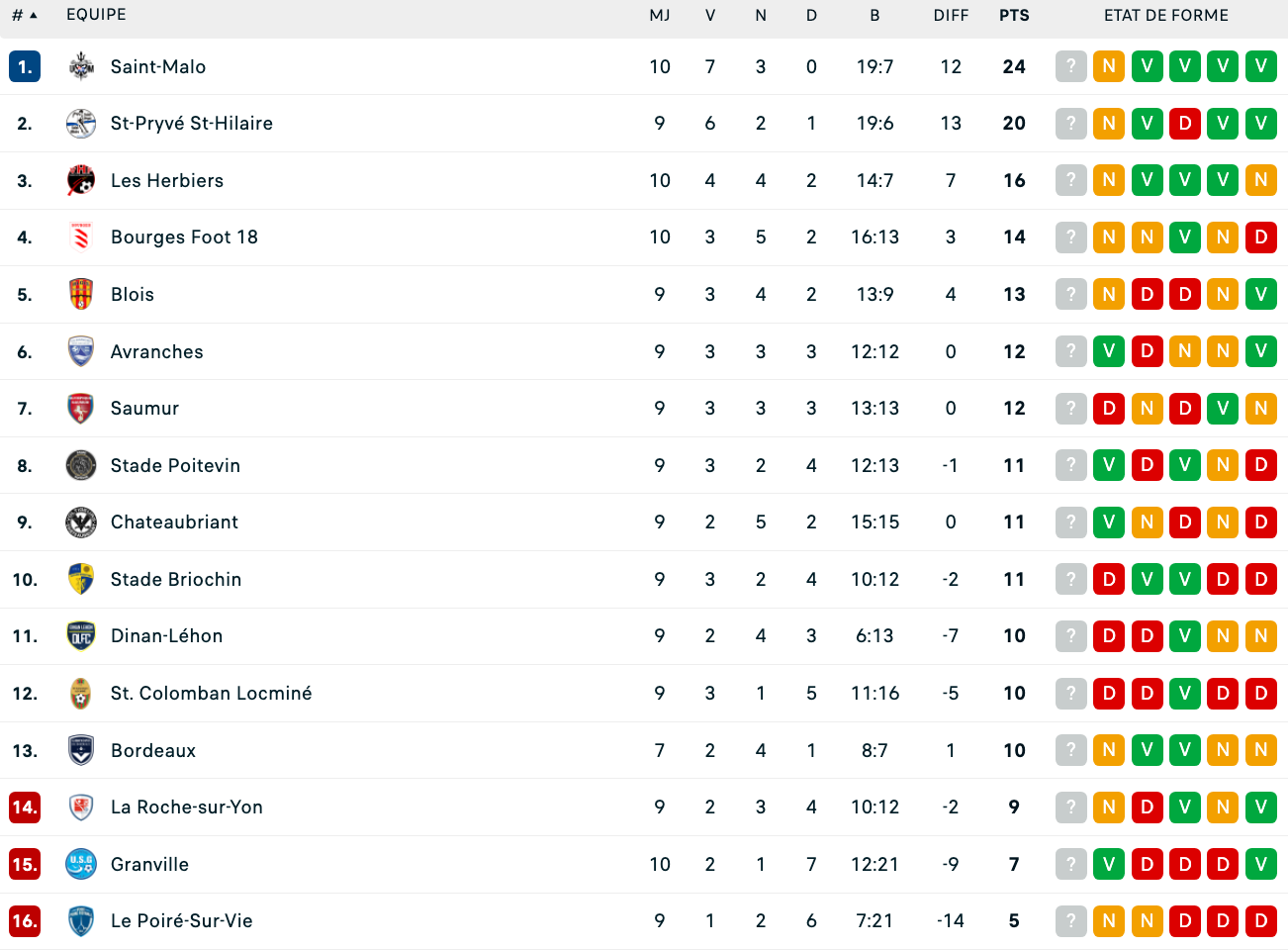Click the Les Herbiers club logo
Screen dimensions: 1288x950
tap(81, 180)
